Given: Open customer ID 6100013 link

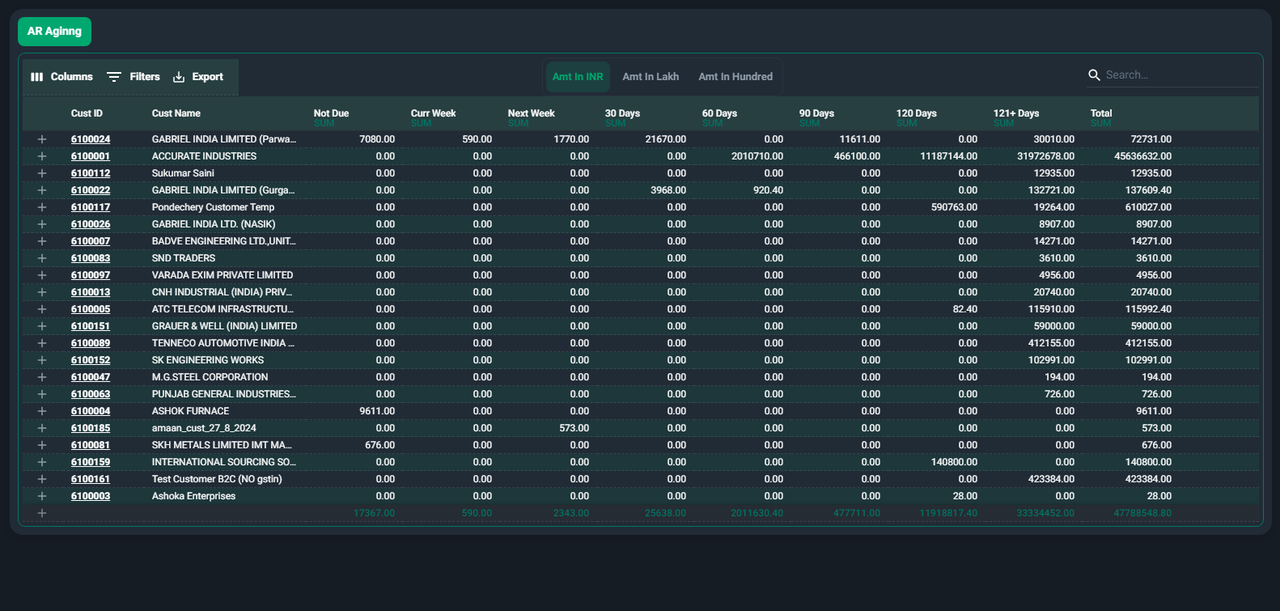Looking at the screenshot, I should tap(91, 292).
